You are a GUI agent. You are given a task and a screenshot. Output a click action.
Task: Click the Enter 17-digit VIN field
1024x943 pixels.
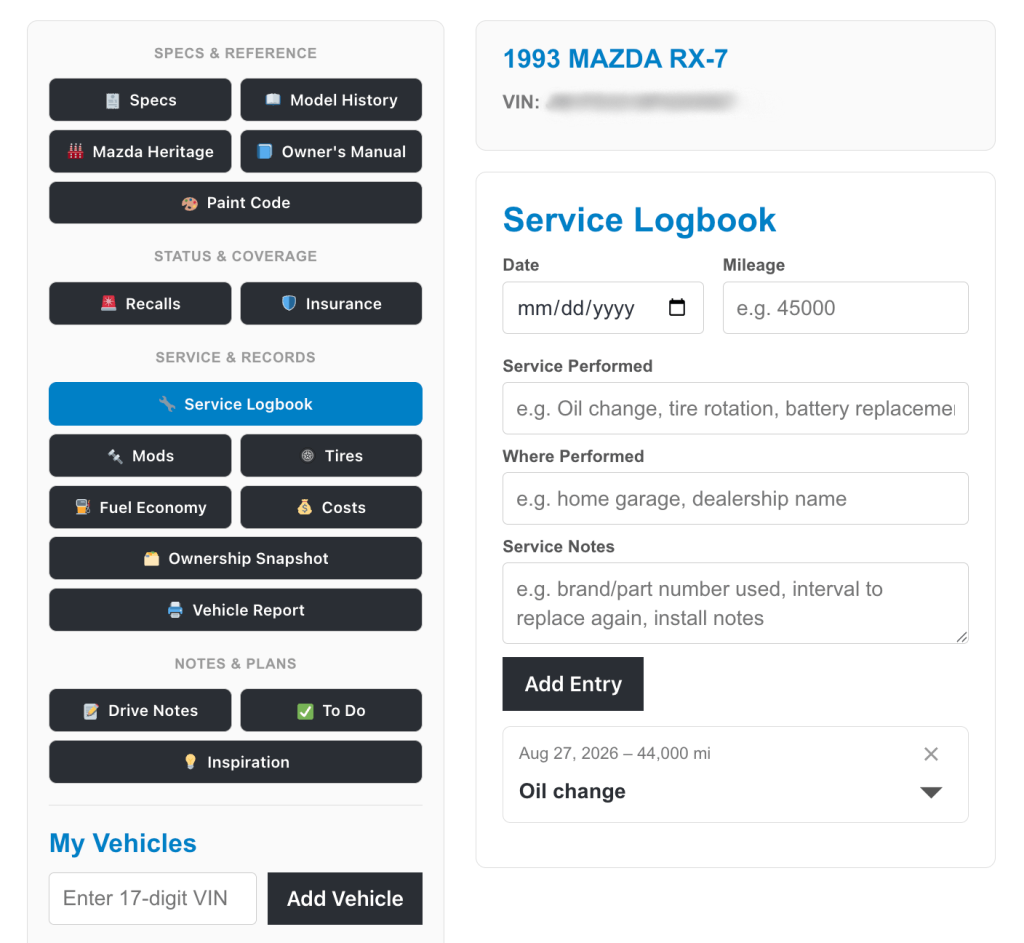pos(153,899)
